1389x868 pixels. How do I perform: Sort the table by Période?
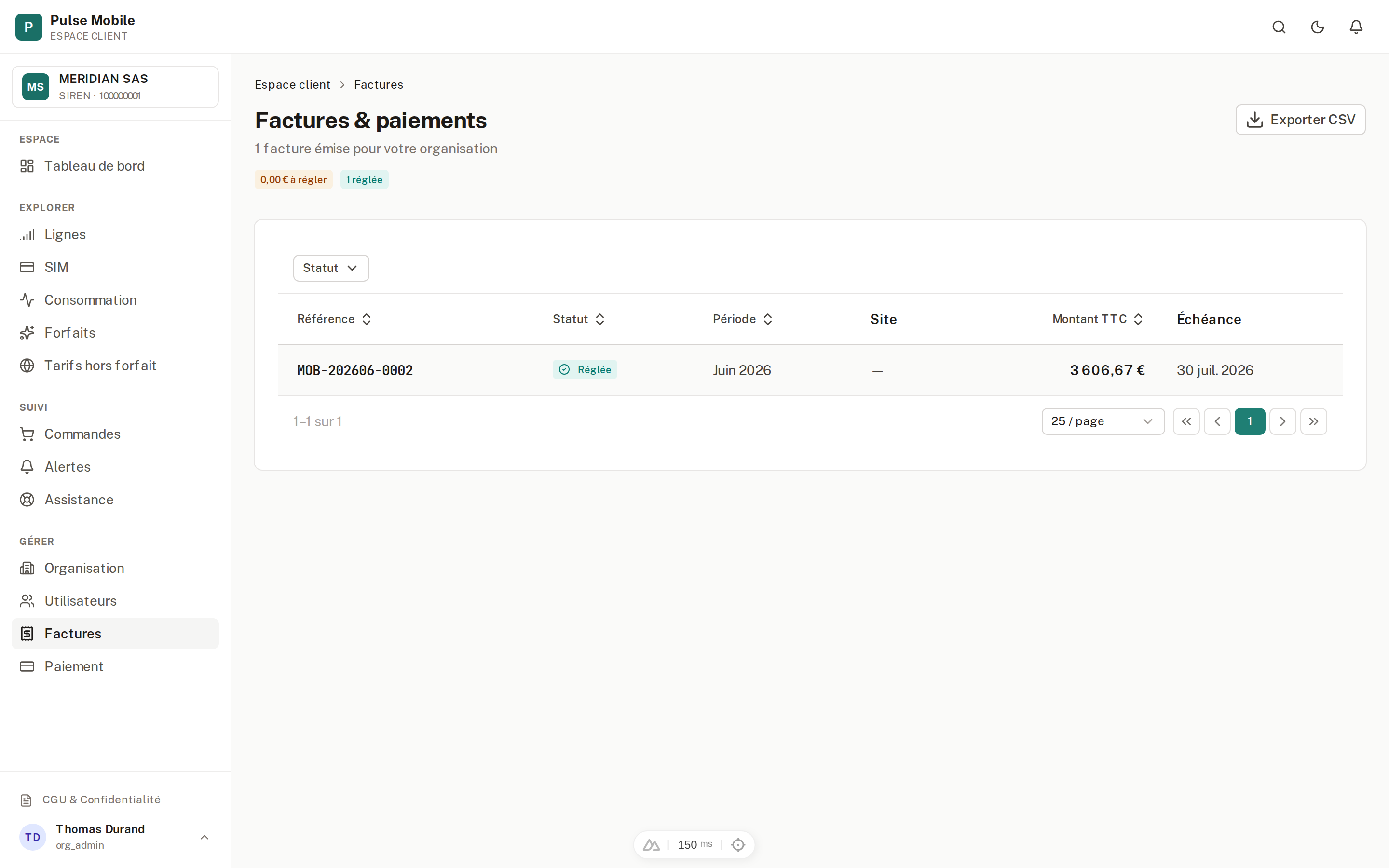pyautogui.click(x=743, y=319)
